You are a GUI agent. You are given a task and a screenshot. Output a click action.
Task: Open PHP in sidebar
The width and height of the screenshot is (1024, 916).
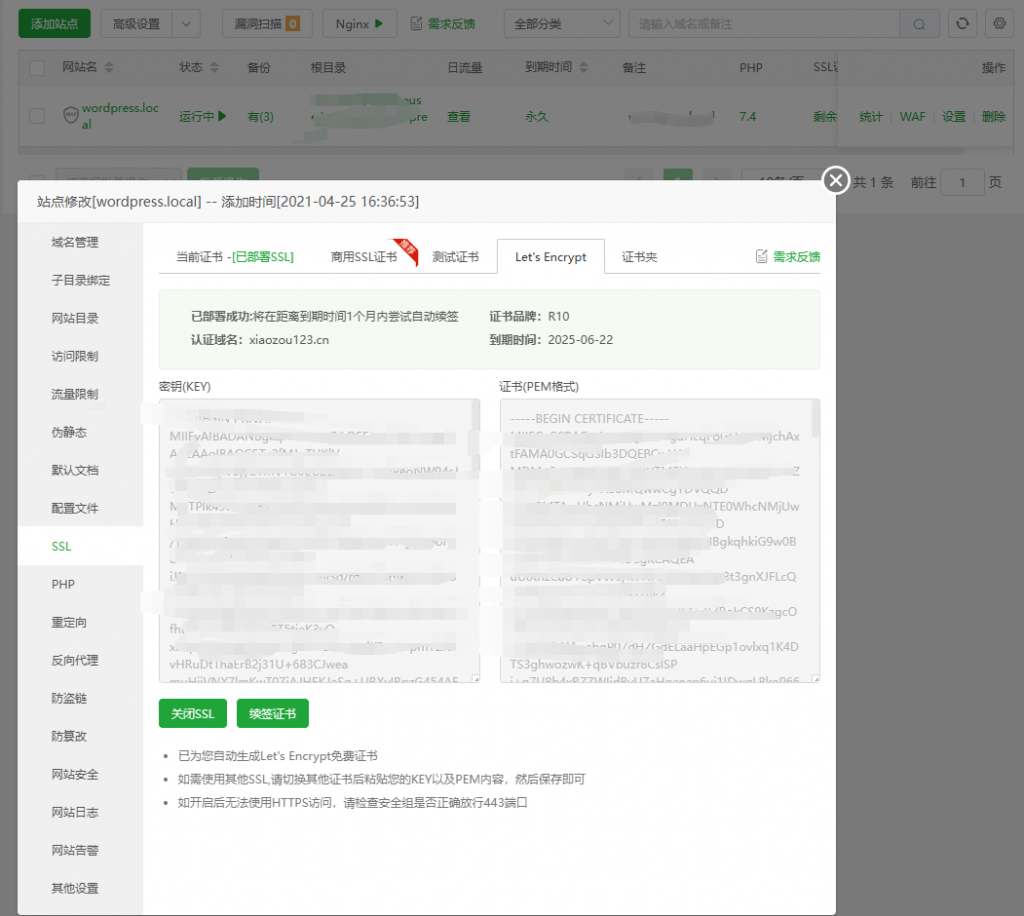tap(63, 584)
